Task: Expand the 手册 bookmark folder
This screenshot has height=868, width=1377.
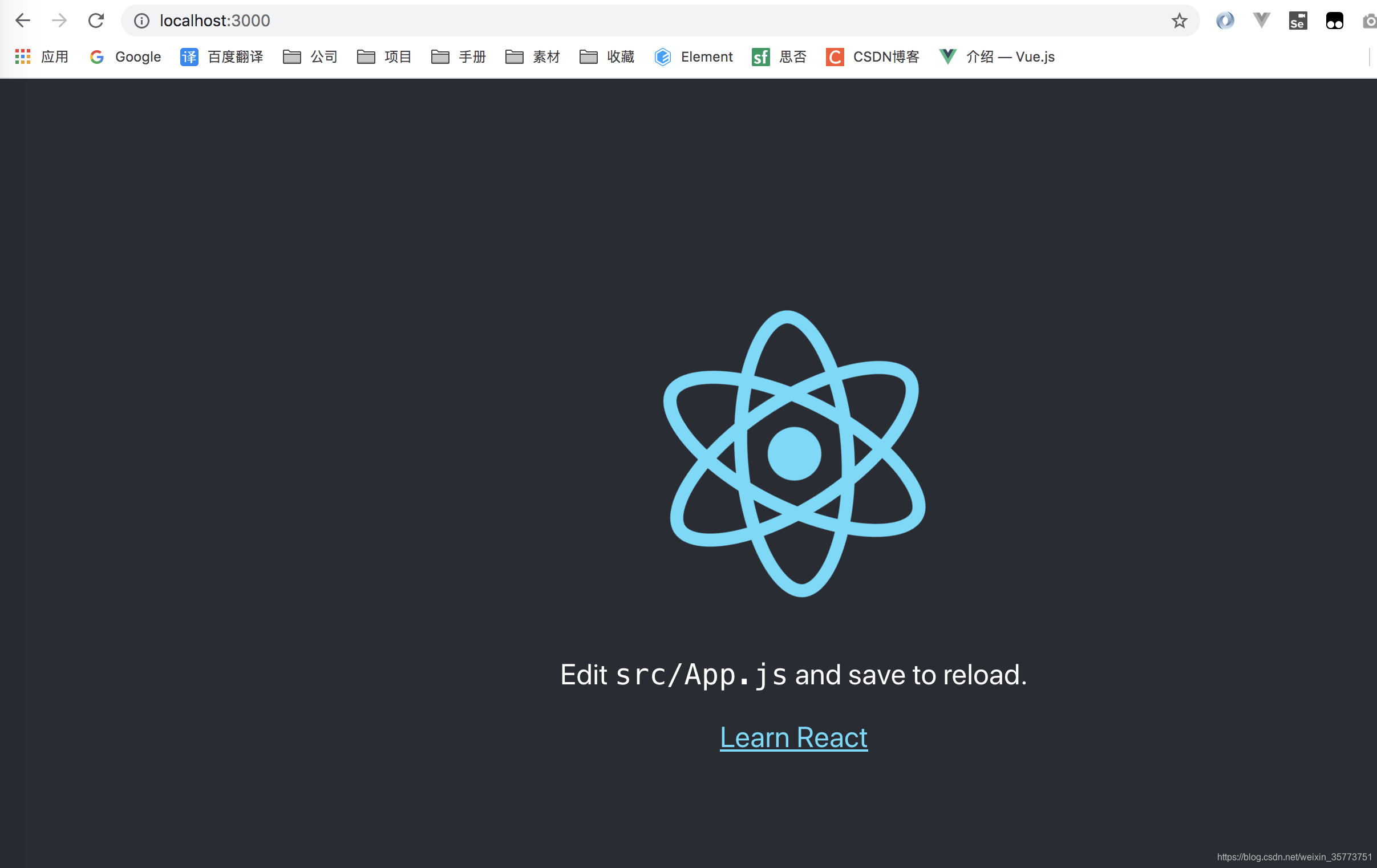Action: pyautogui.click(x=459, y=56)
